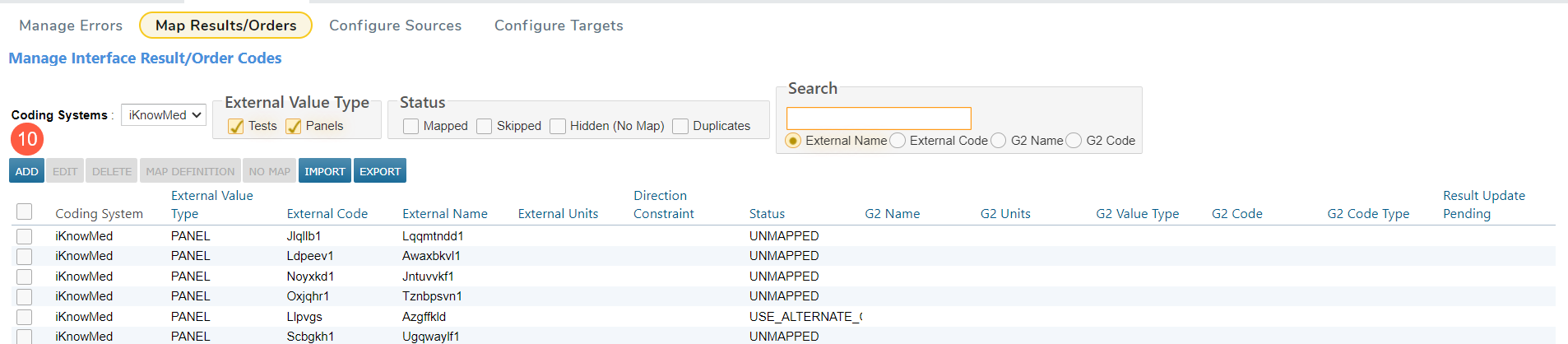
Task: Click the ADD button
Action: tap(26, 171)
